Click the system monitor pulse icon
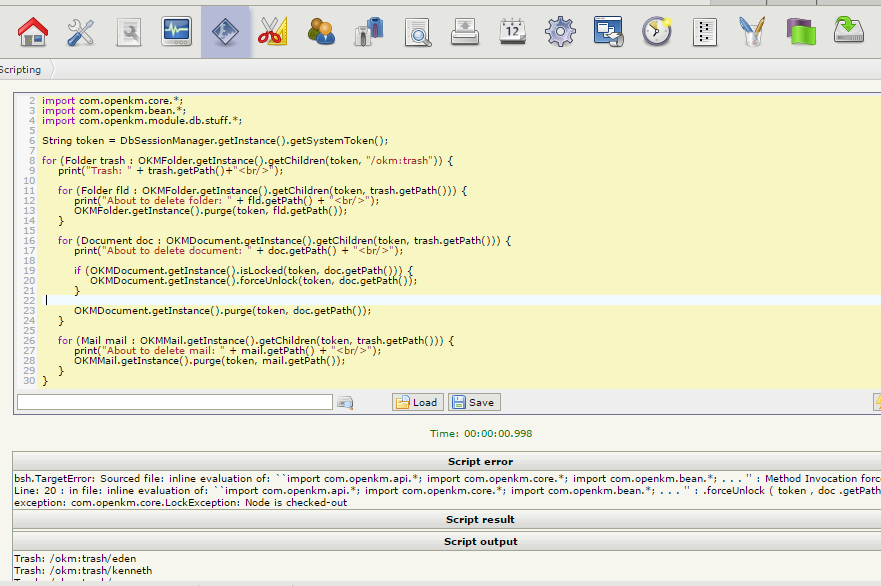 pyautogui.click(x=177, y=31)
